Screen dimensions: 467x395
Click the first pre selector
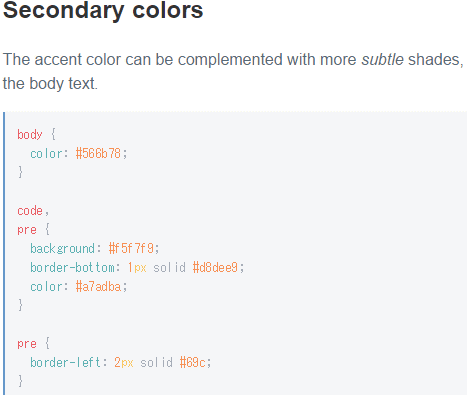coord(27,230)
